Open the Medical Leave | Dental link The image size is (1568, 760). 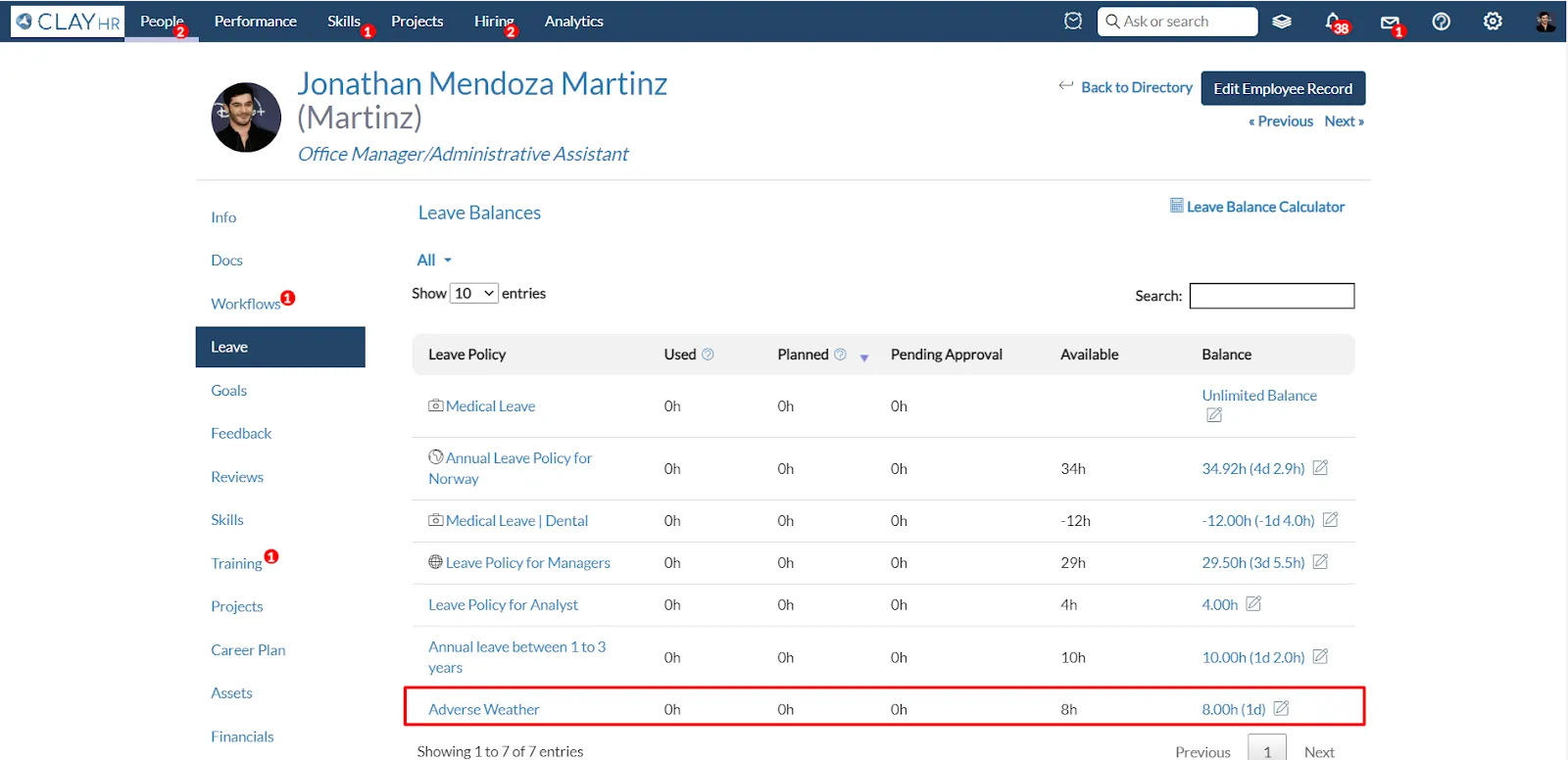[517, 521]
